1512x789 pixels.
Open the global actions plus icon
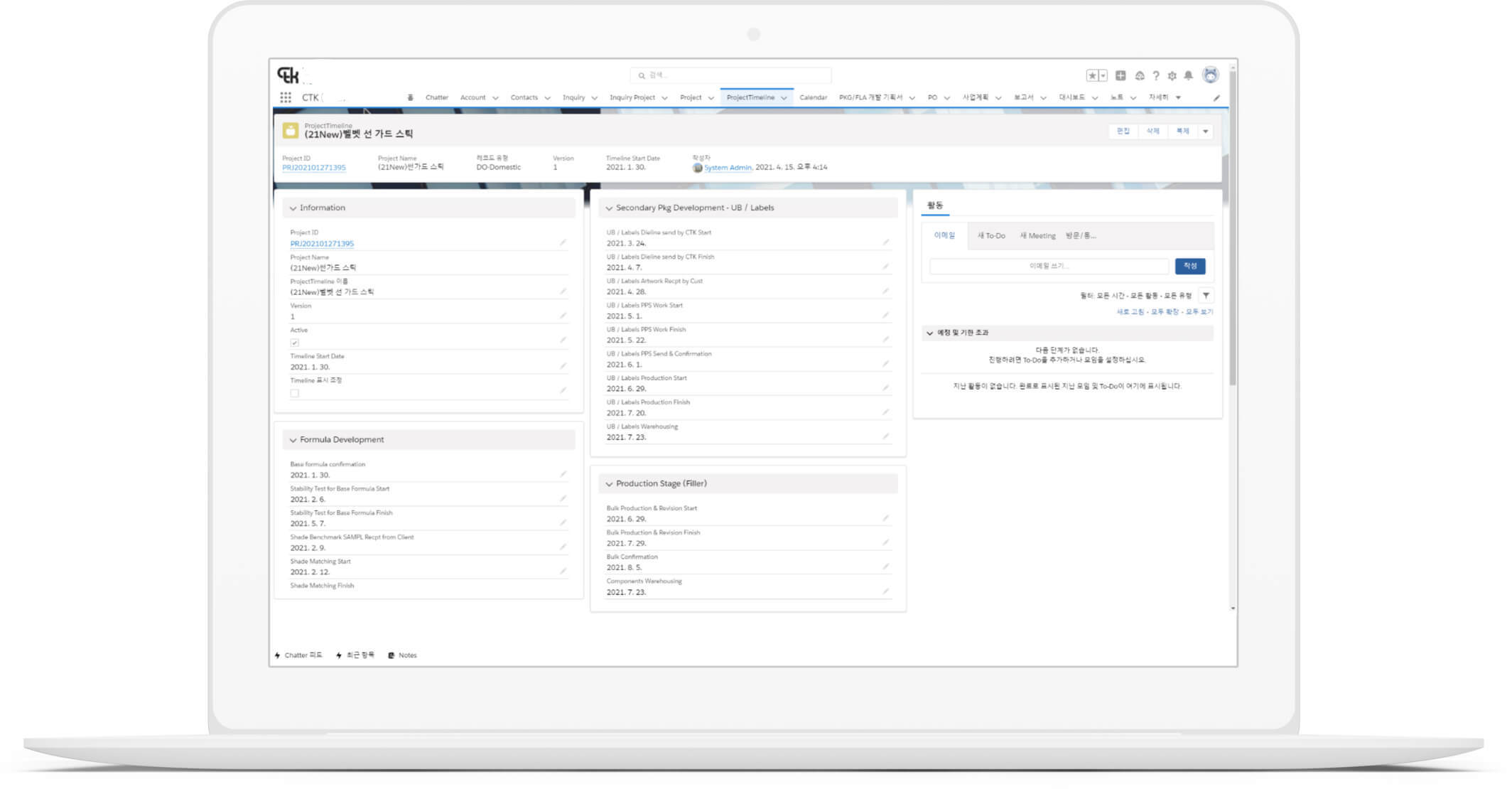1120,75
